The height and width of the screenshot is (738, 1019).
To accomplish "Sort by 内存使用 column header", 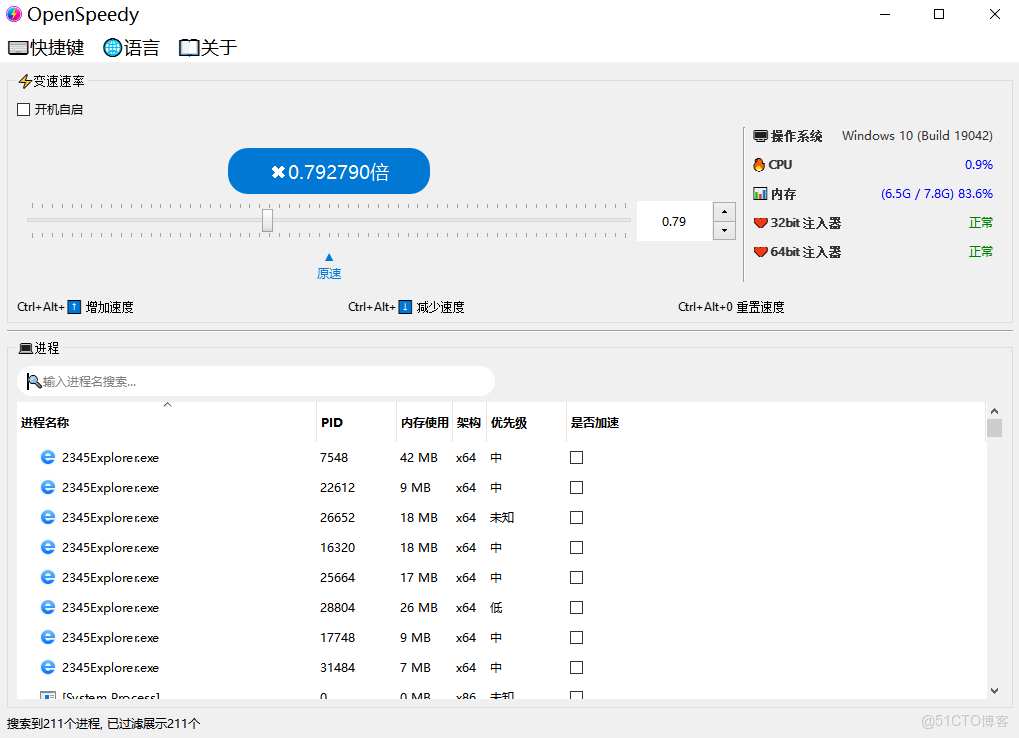I will pyautogui.click(x=424, y=422).
